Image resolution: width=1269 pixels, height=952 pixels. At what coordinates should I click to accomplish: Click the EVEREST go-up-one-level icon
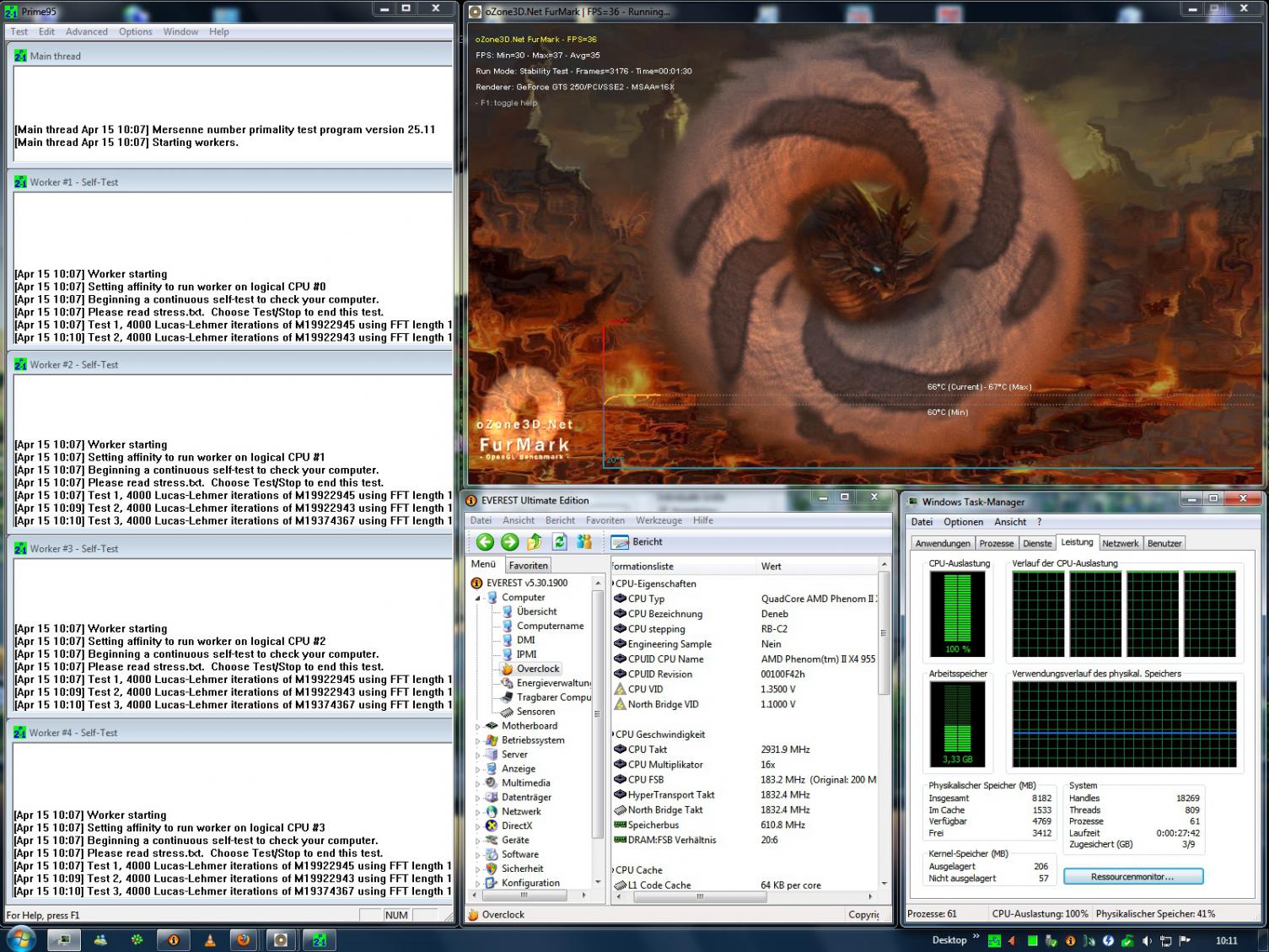(535, 542)
